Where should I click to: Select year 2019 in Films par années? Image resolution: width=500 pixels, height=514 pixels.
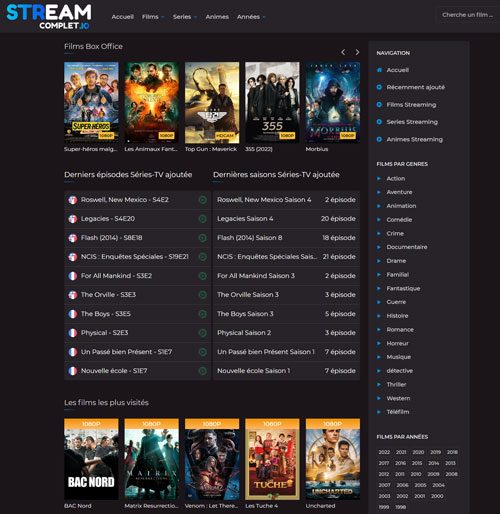(435, 452)
